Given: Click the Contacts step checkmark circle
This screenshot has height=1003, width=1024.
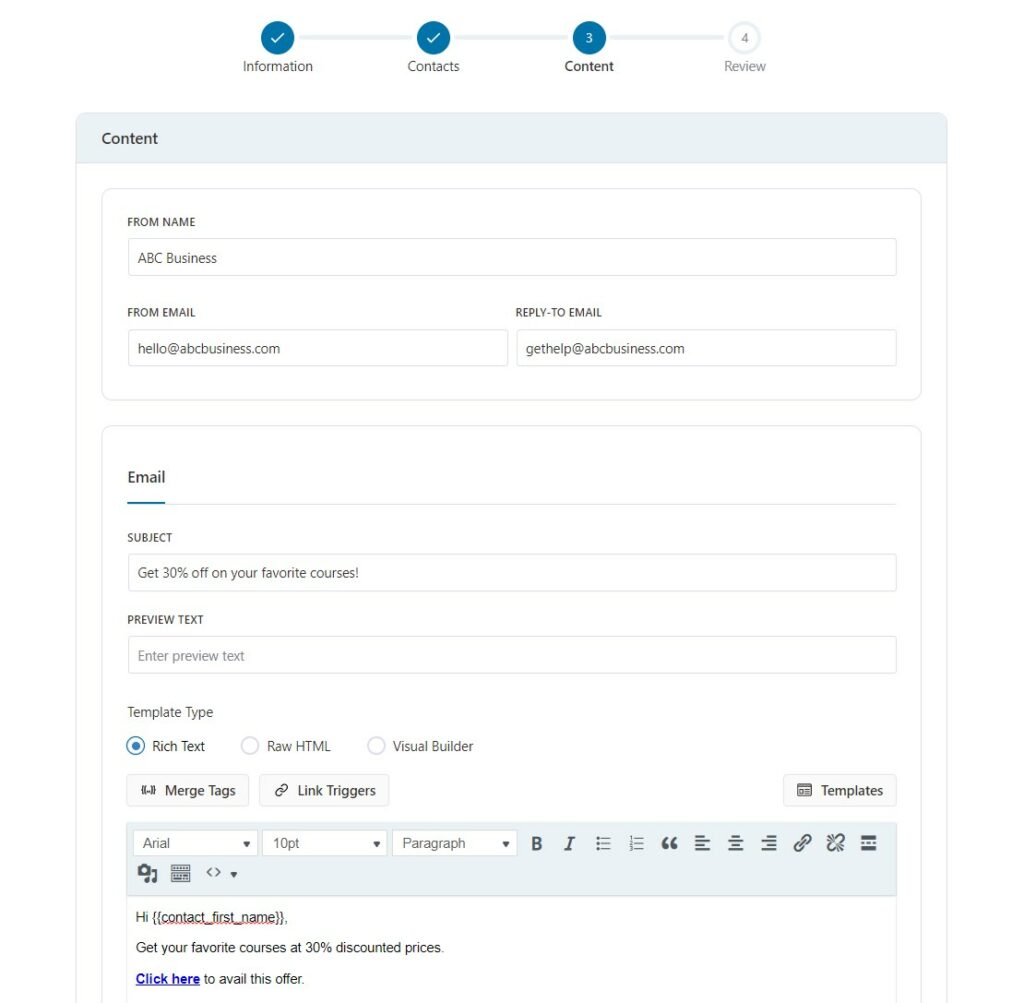Looking at the screenshot, I should [434, 38].
